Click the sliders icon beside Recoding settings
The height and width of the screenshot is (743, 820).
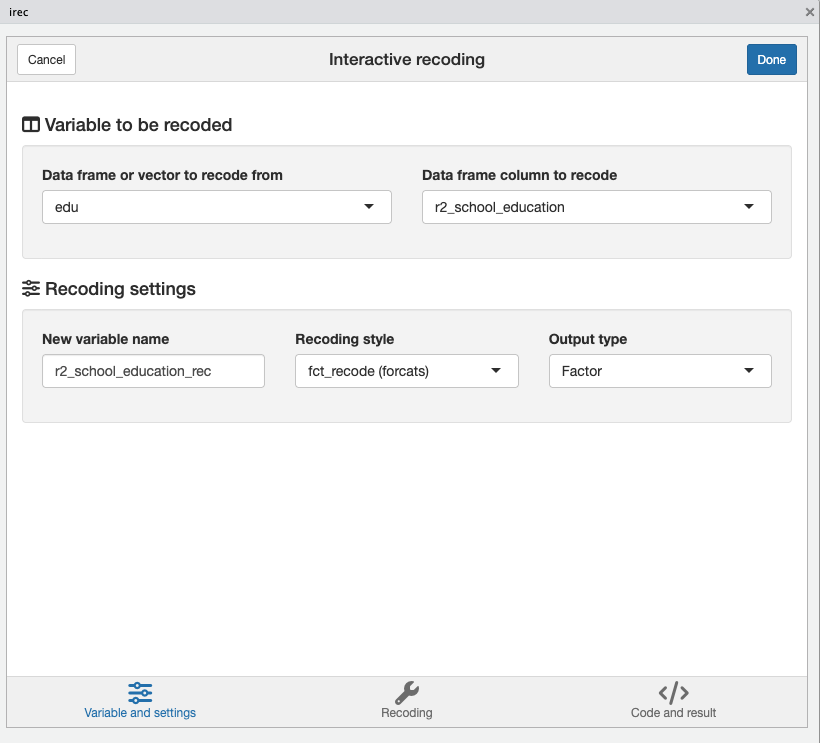pos(30,288)
